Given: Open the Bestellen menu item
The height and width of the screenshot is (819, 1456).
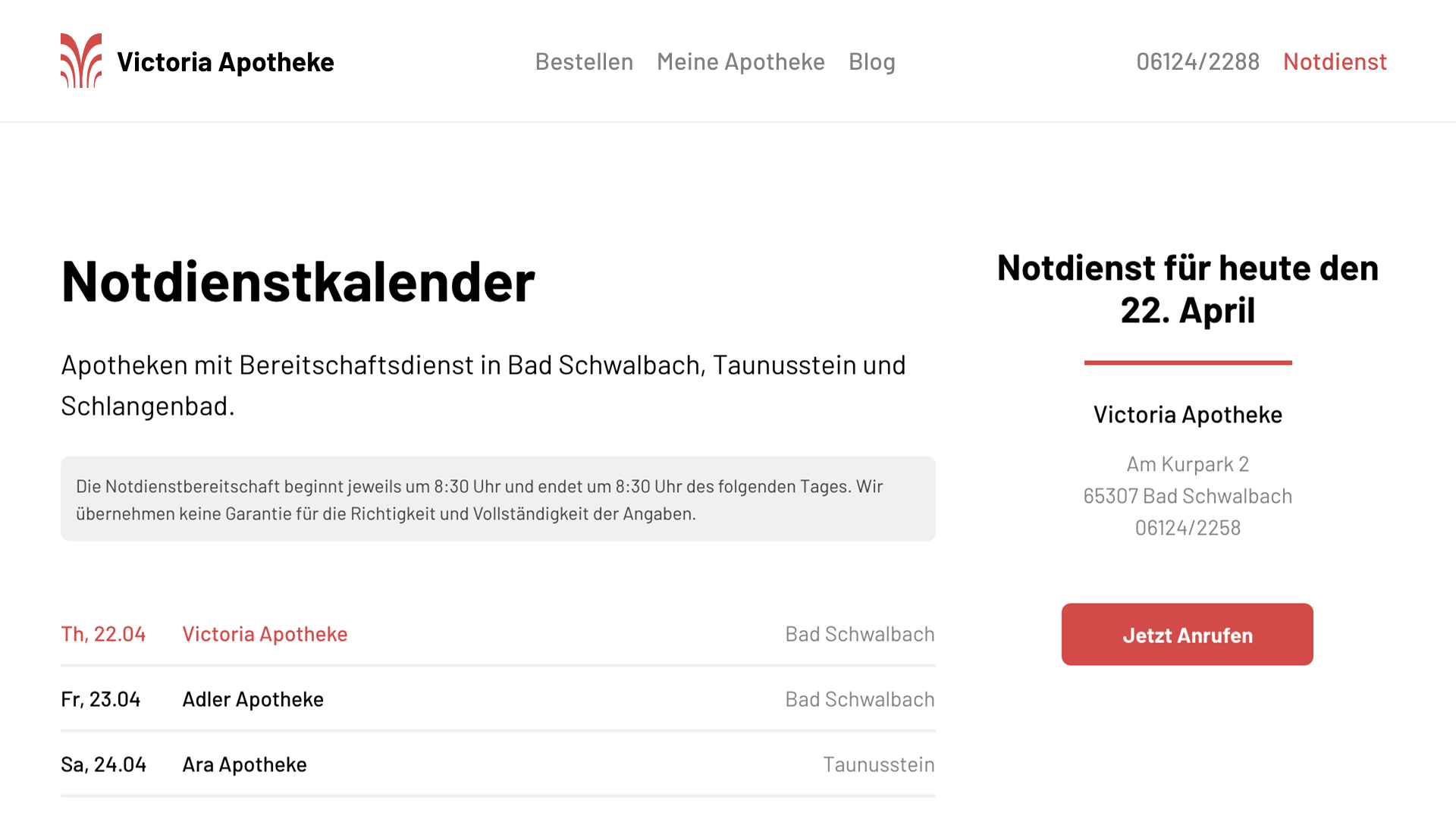Looking at the screenshot, I should click(584, 62).
